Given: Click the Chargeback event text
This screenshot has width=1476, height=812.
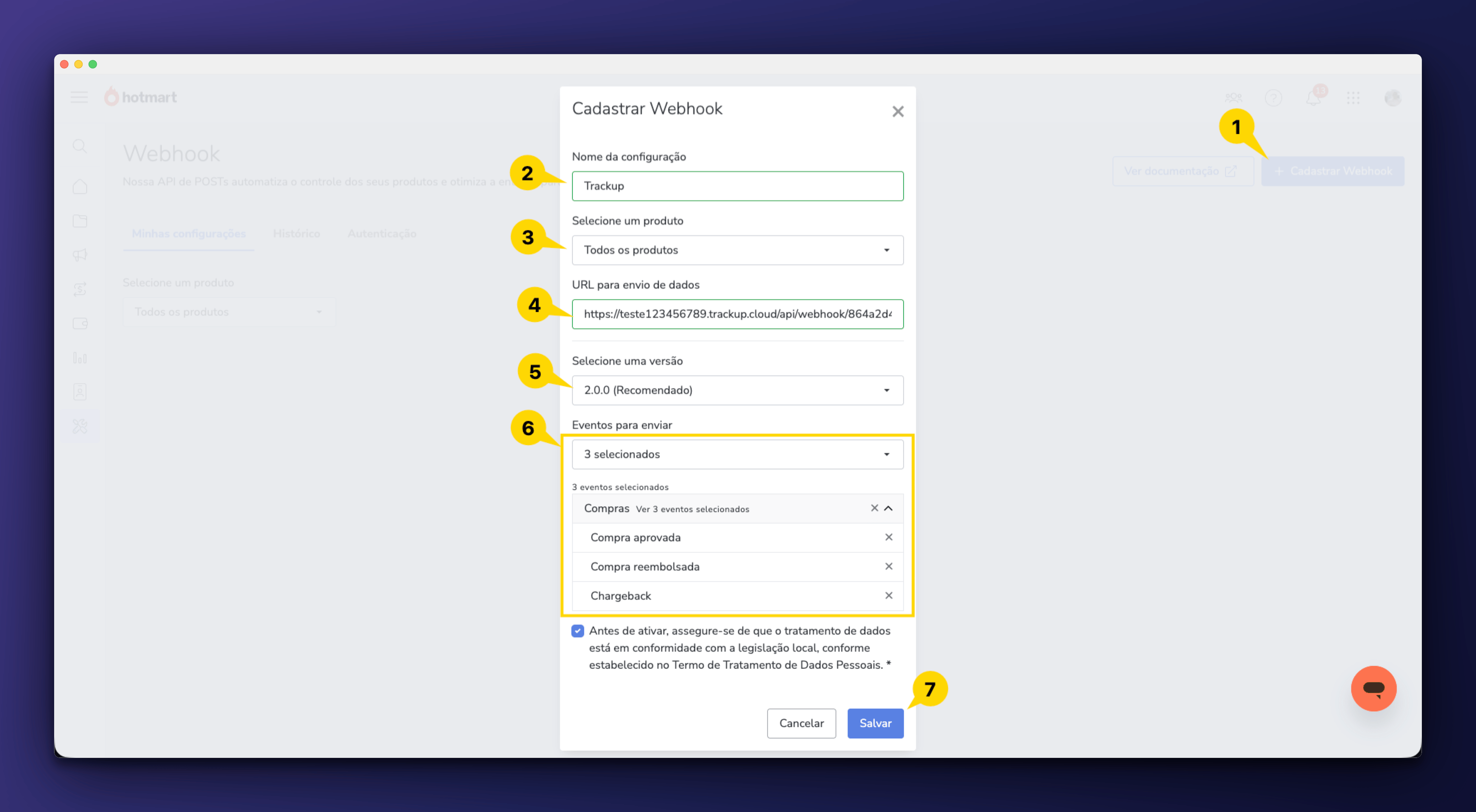Looking at the screenshot, I should click(x=621, y=596).
